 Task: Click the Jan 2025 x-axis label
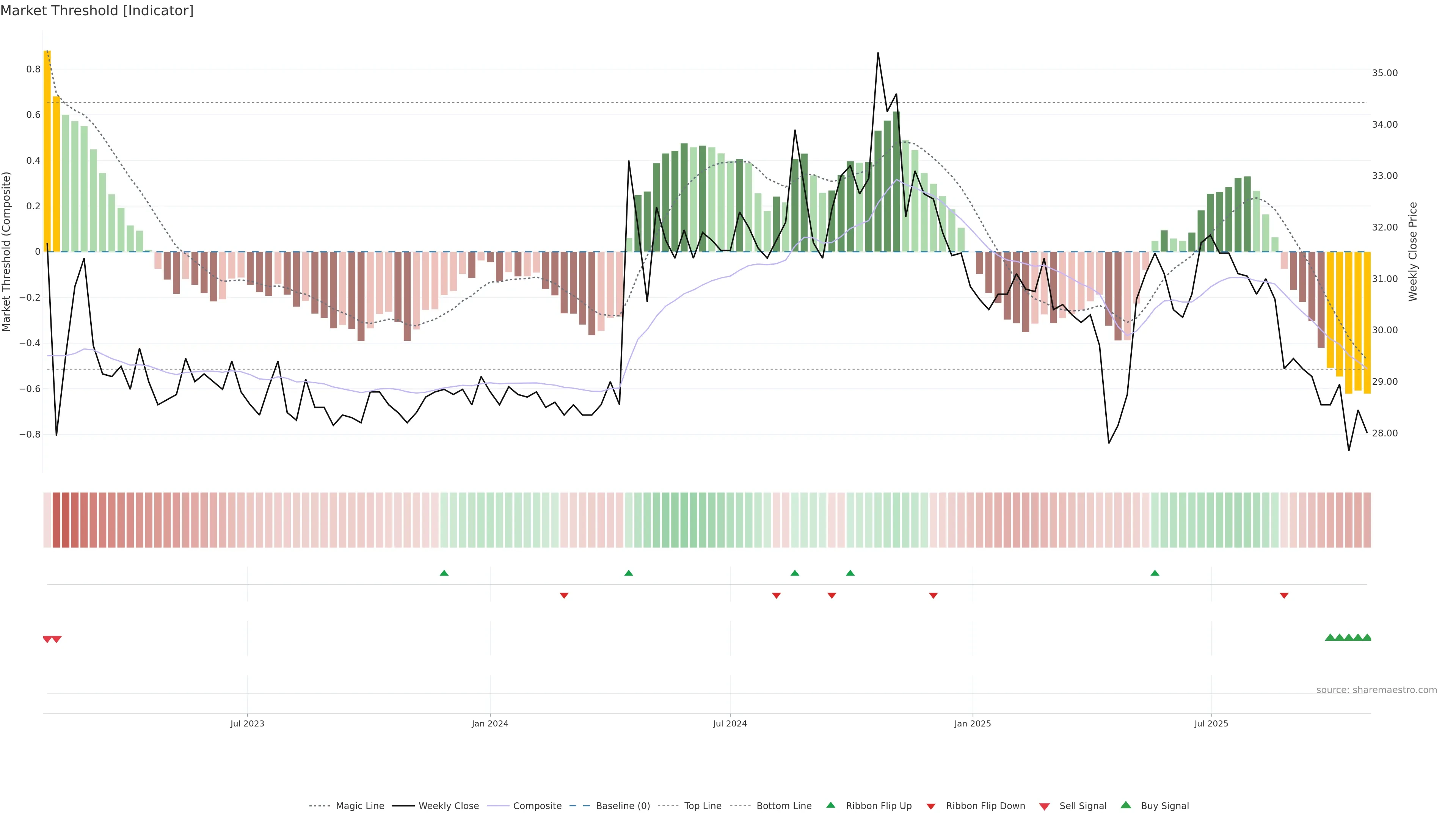click(x=972, y=723)
